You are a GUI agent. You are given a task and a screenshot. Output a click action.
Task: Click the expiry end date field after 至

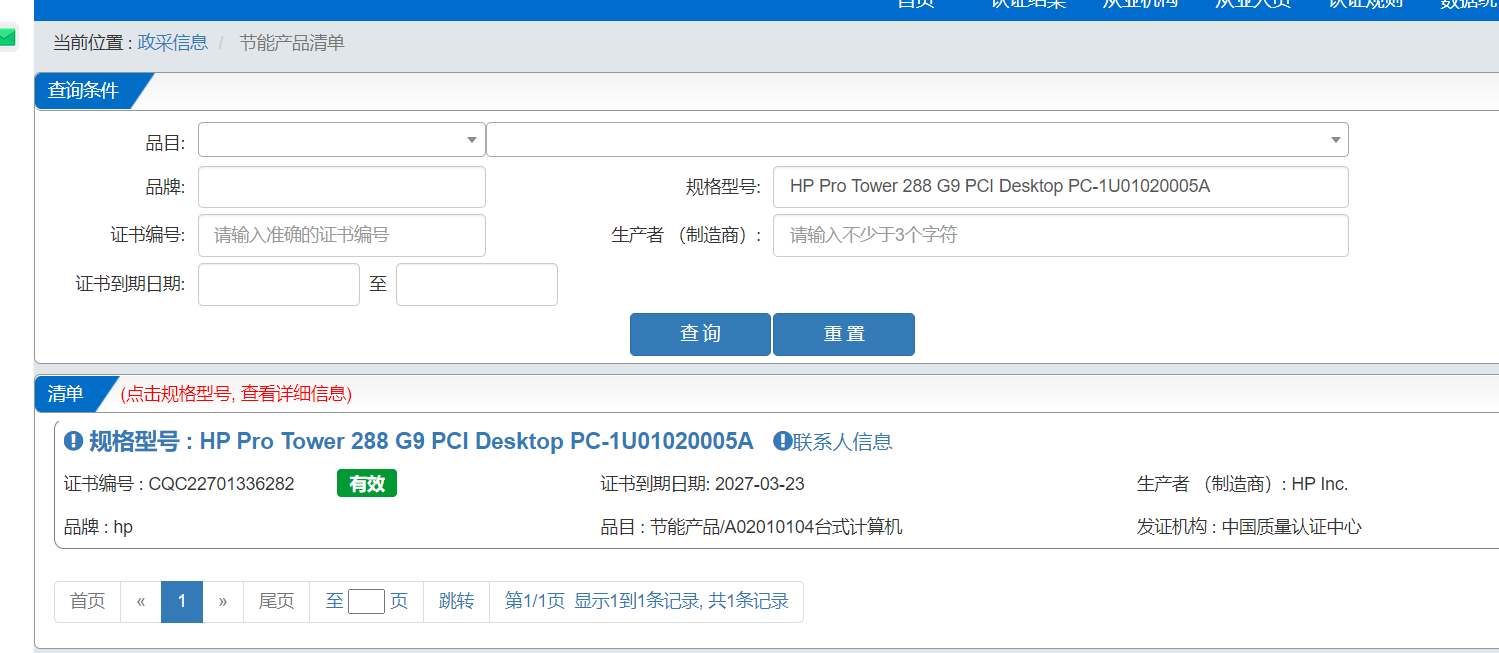(x=477, y=284)
